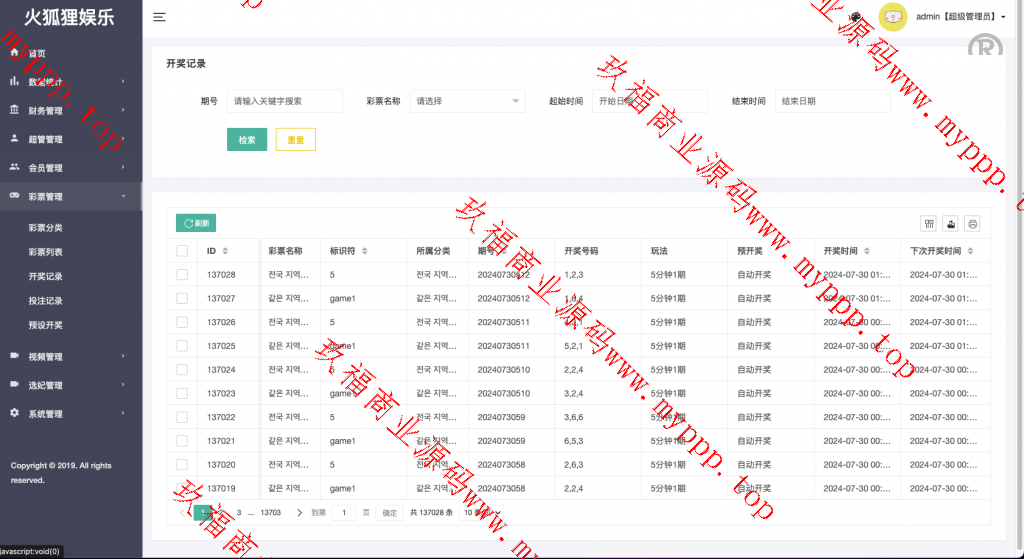Click the theme palette icon in header

(x=856, y=17)
